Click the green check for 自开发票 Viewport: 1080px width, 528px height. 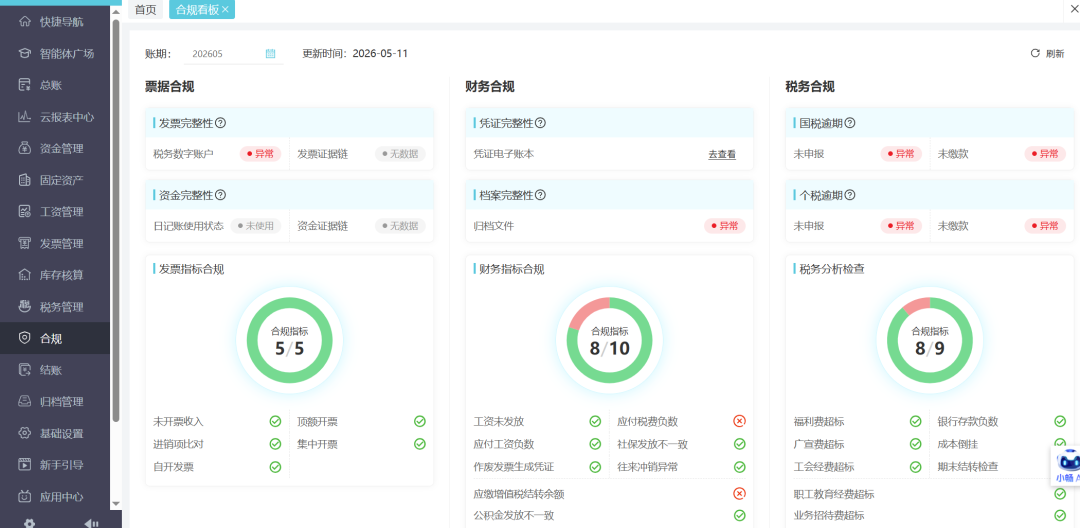[275, 467]
